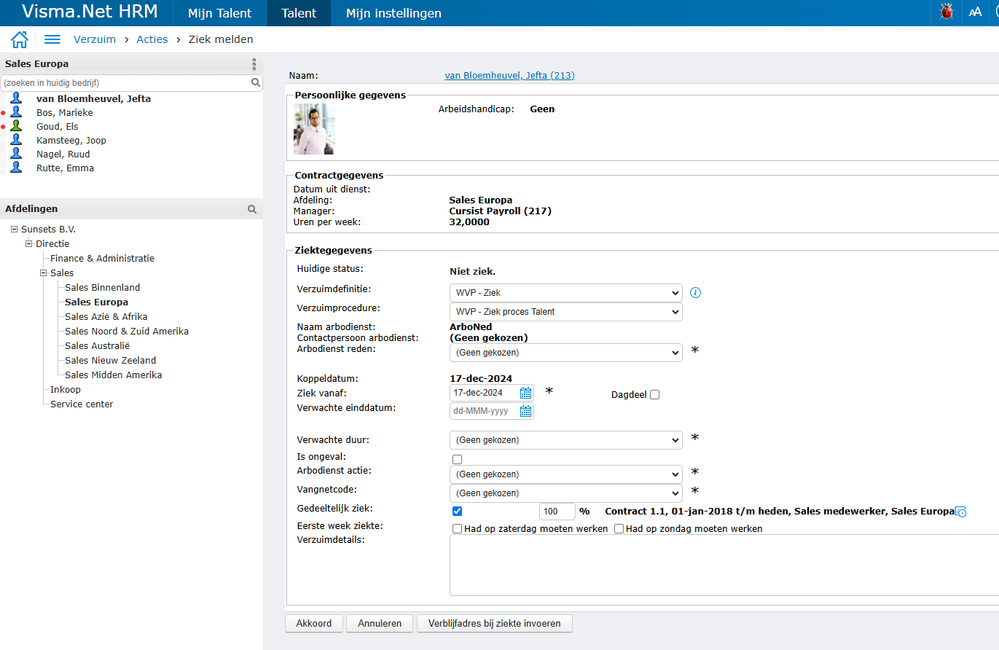Screen dimensions: 999x650
Task: Switch to Mijn Talent tab
Action: [220, 13]
